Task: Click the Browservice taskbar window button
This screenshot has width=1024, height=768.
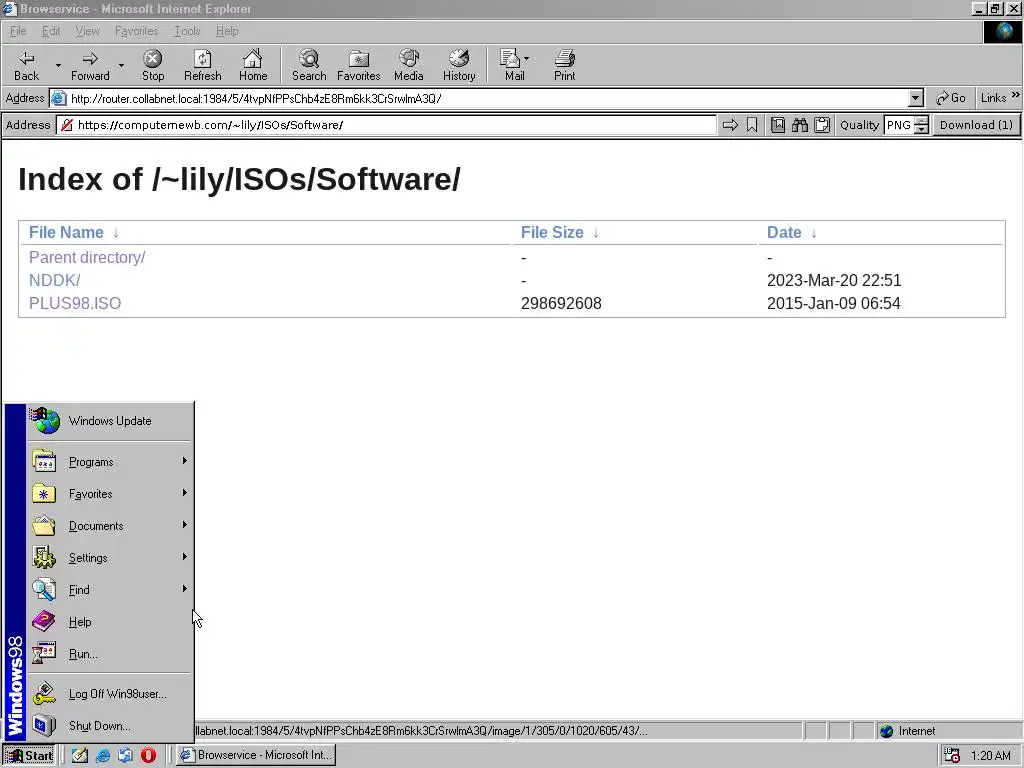Action: coord(255,755)
